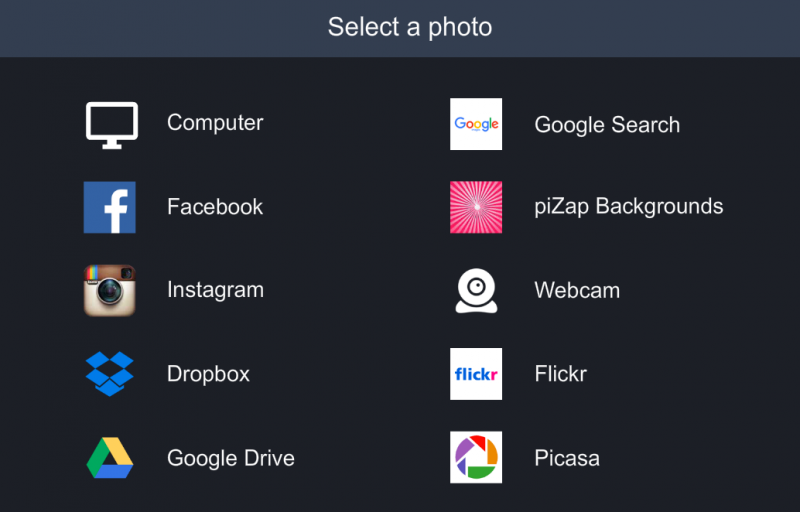Click the Google Drive triangle icon

click(110, 457)
